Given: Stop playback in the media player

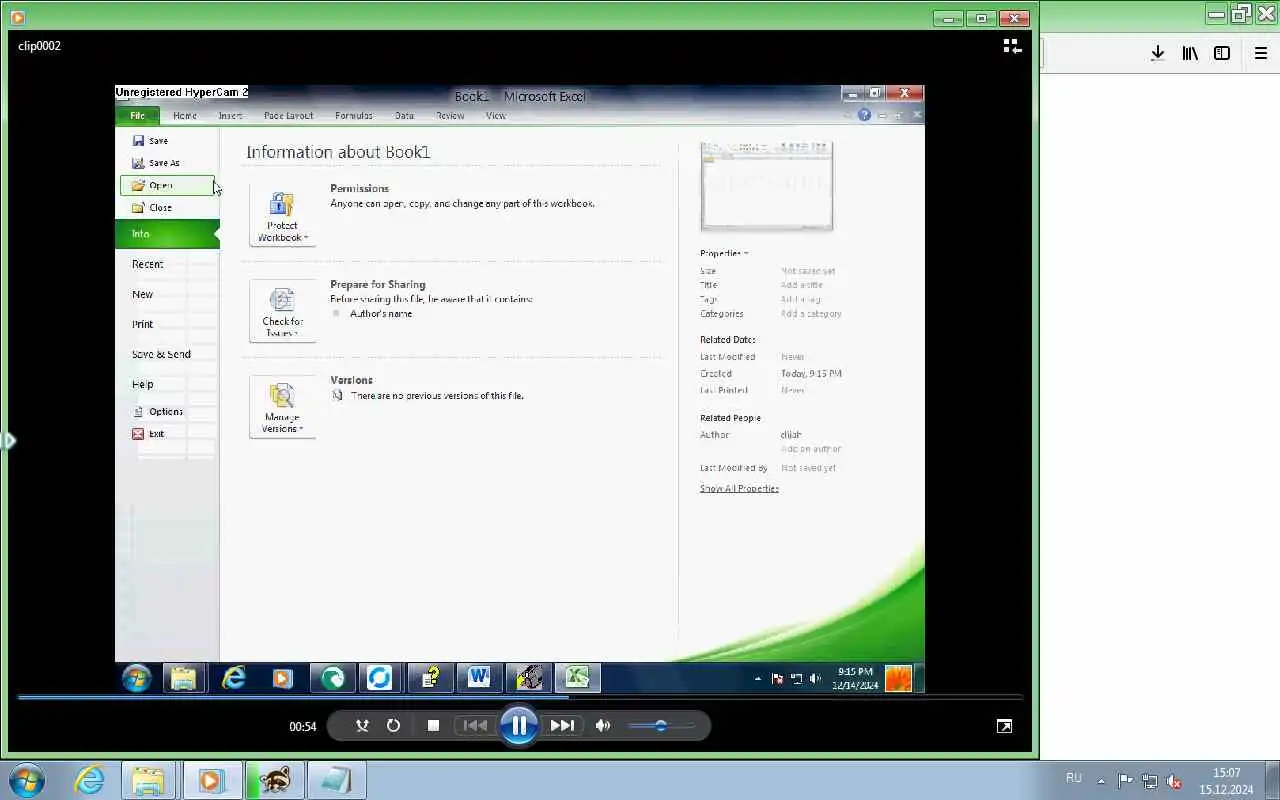Looking at the screenshot, I should (433, 726).
